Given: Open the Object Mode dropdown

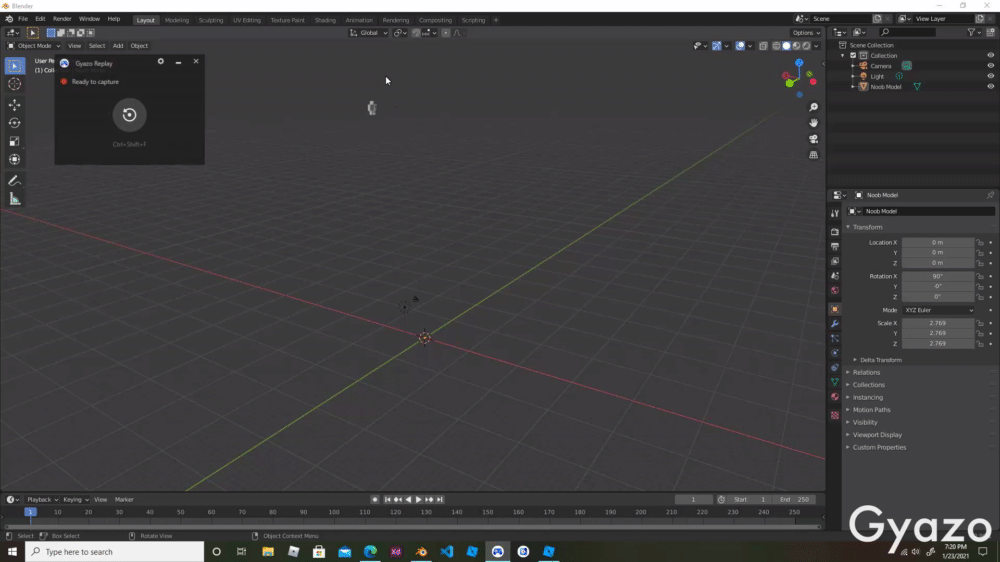Looking at the screenshot, I should (34, 46).
